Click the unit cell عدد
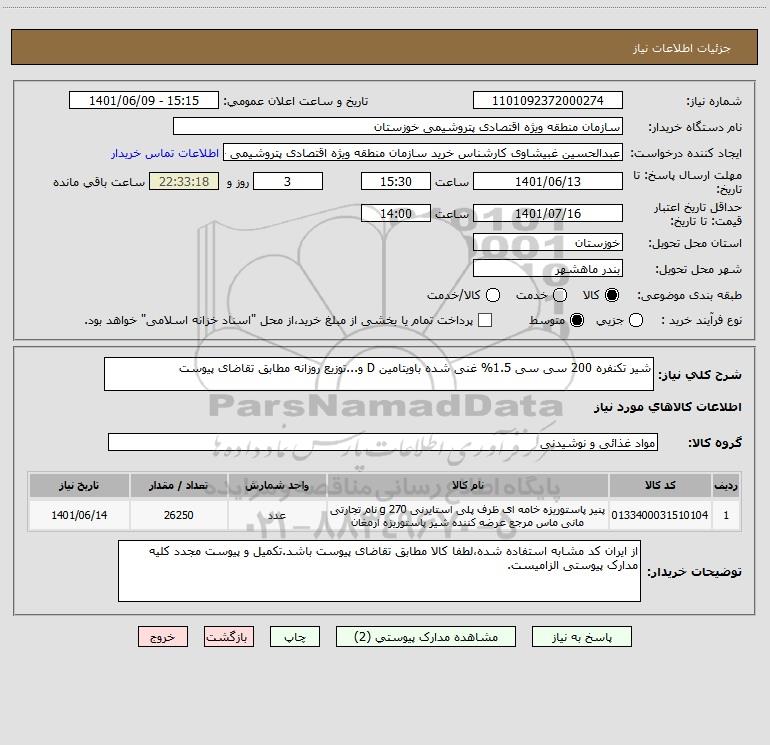 [x=277, y=515]
